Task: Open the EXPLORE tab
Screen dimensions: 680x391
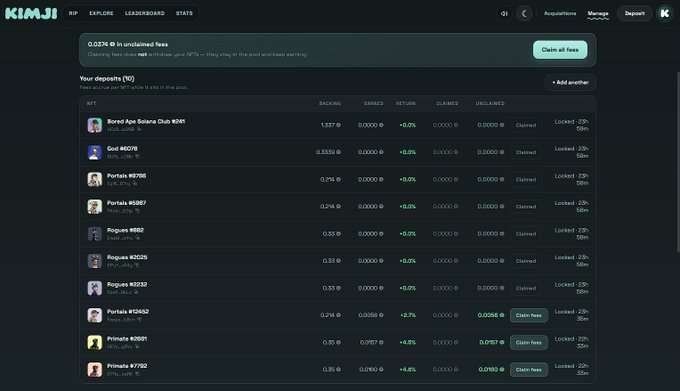Action: (101, 13)
